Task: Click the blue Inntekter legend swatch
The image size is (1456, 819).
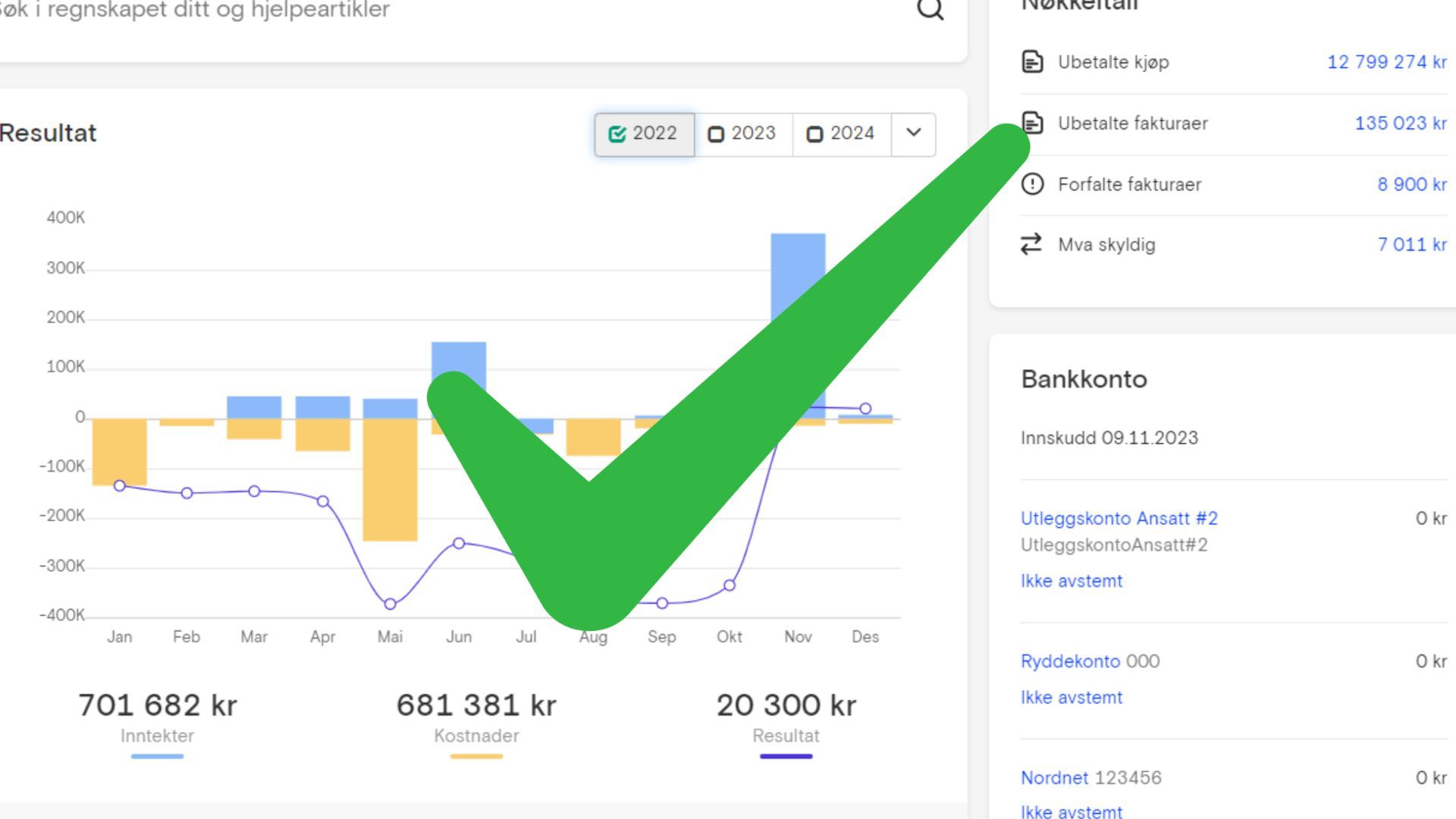Action: [x=157, y=756]
